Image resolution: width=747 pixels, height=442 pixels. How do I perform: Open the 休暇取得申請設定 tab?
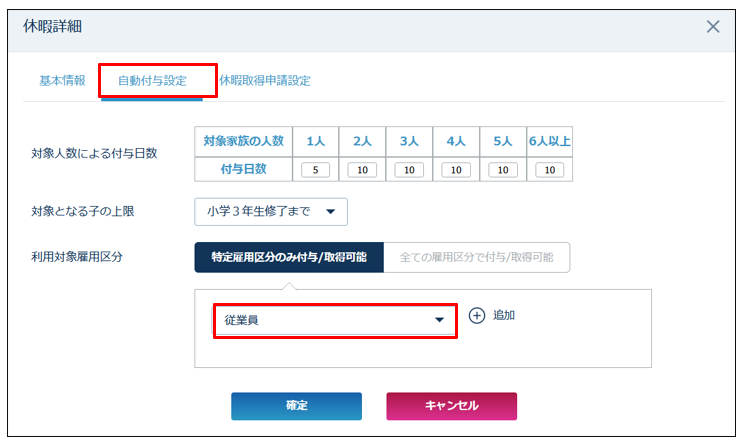264,80
